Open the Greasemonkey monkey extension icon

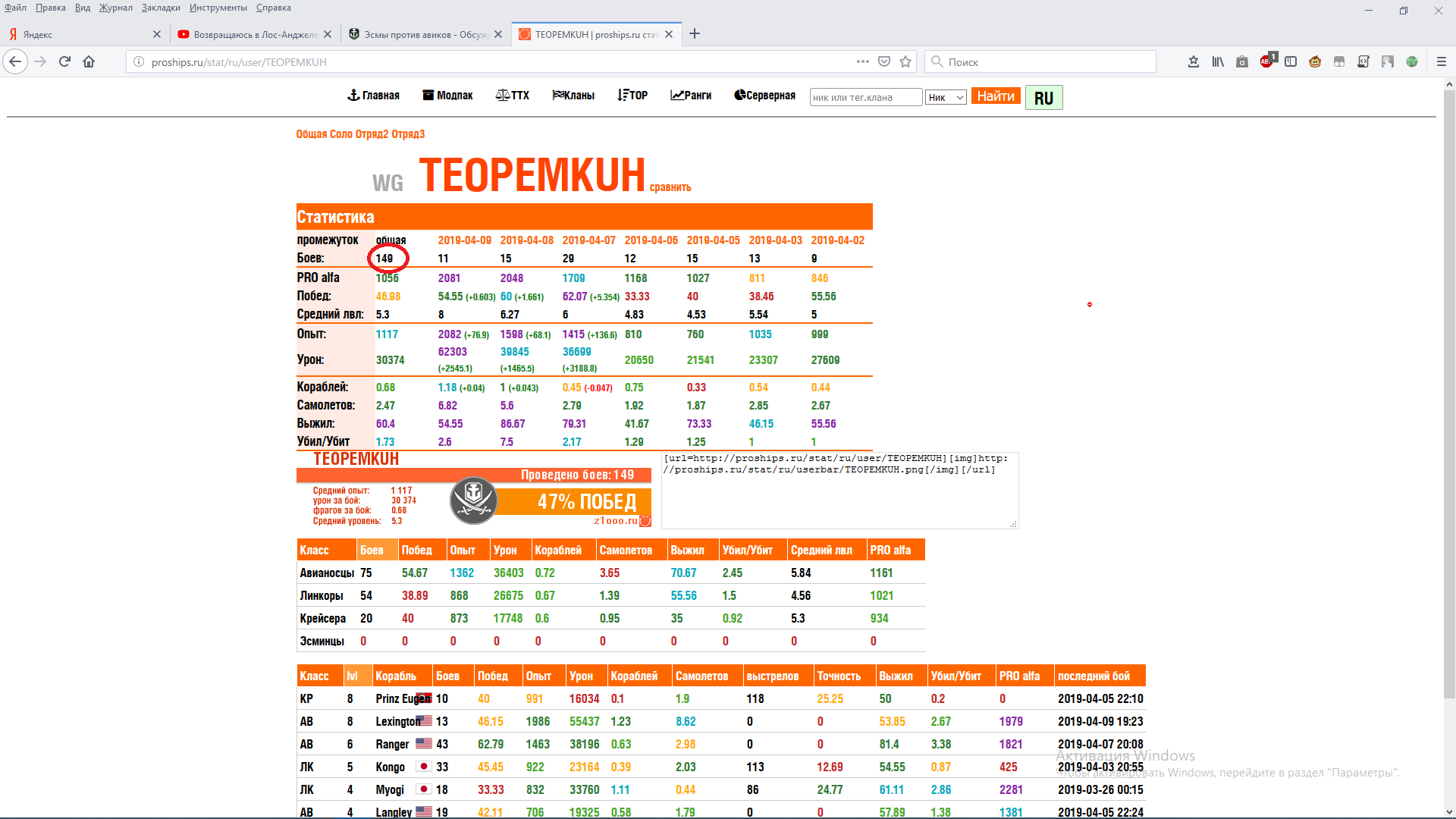tap(1315, 61)
